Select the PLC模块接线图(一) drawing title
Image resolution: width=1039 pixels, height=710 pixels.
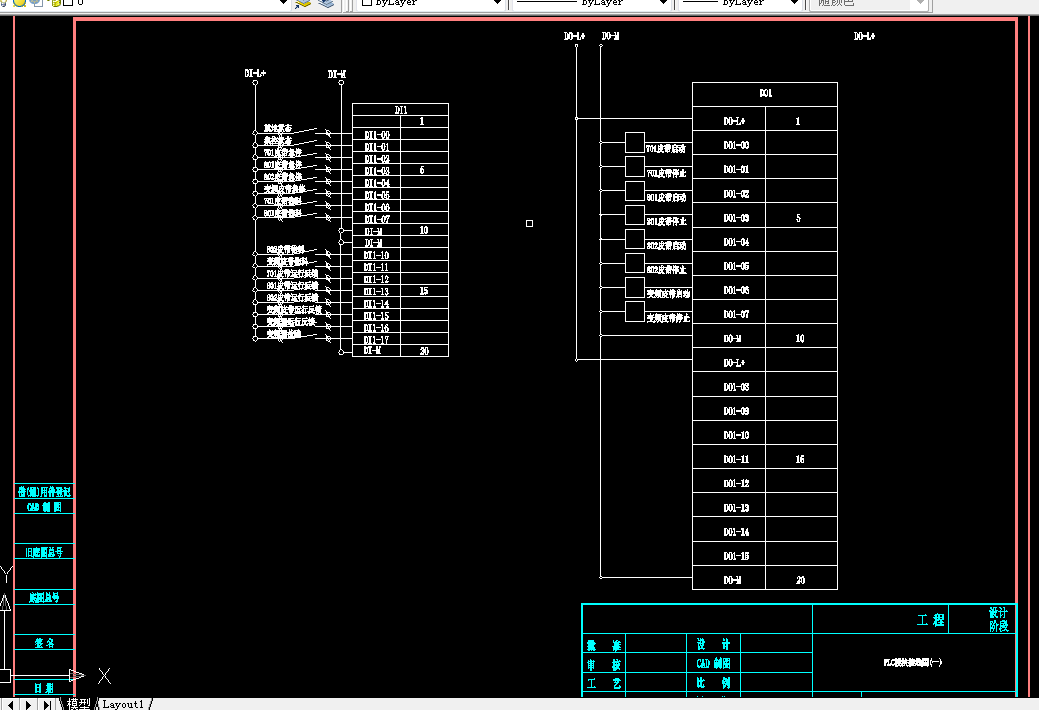point(912,662)
